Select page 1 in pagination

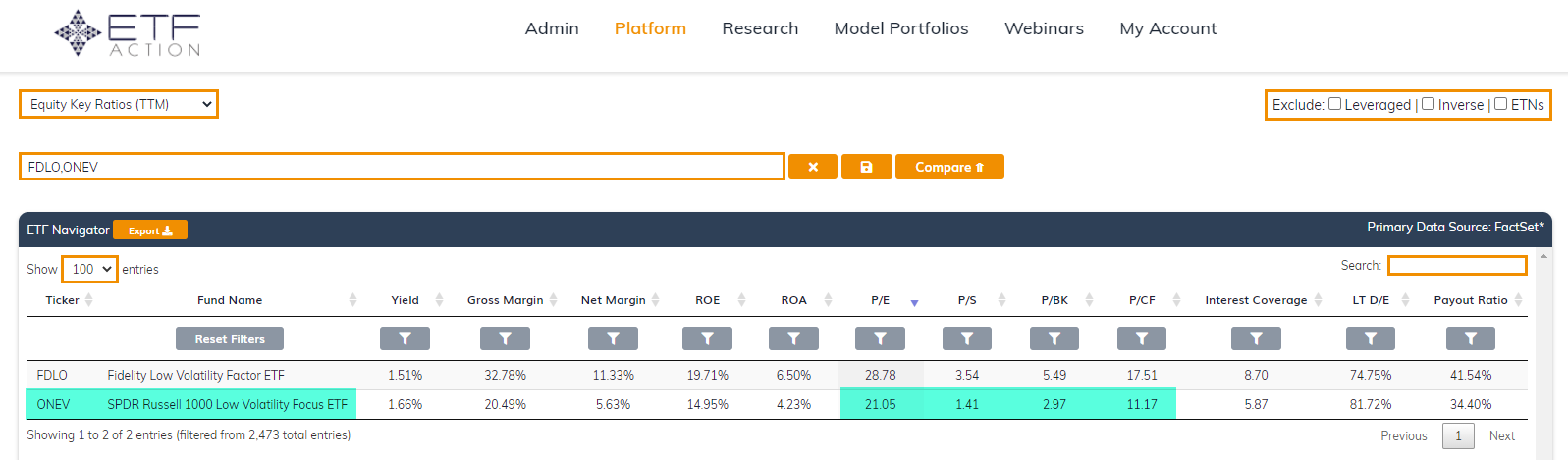[1458, 435]
